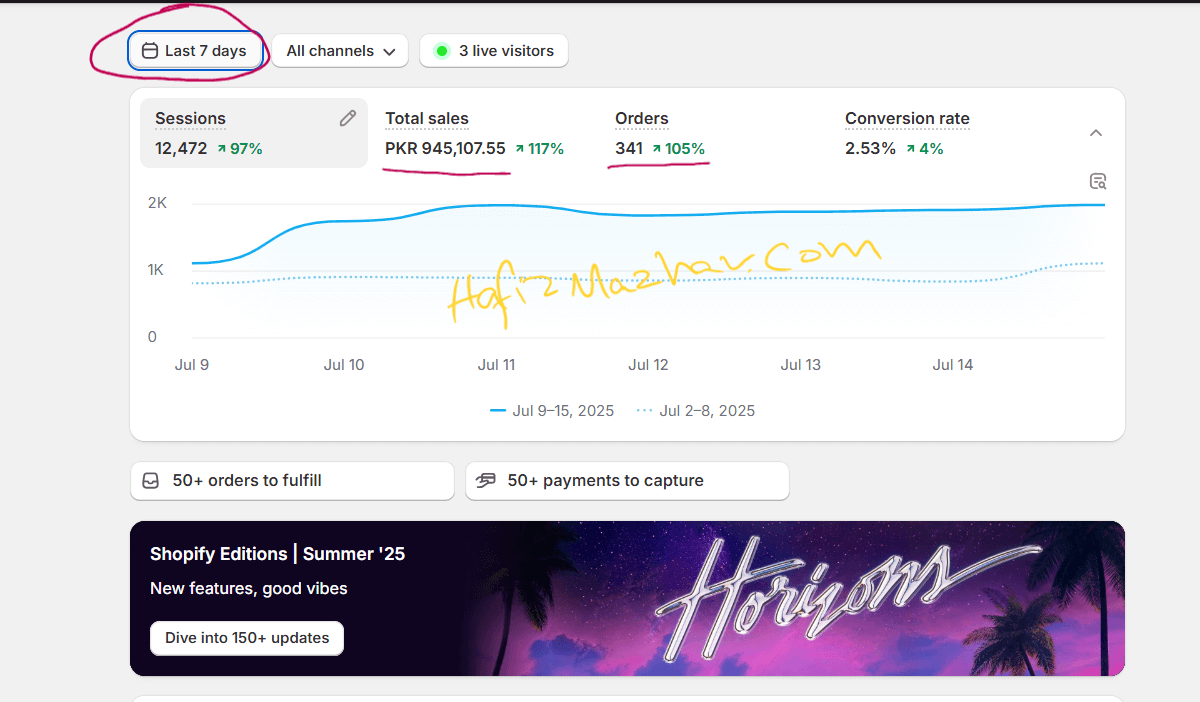Open 50+ orders to fulfill
This screenshot has height=702, width=1200.
pos(292,481)
